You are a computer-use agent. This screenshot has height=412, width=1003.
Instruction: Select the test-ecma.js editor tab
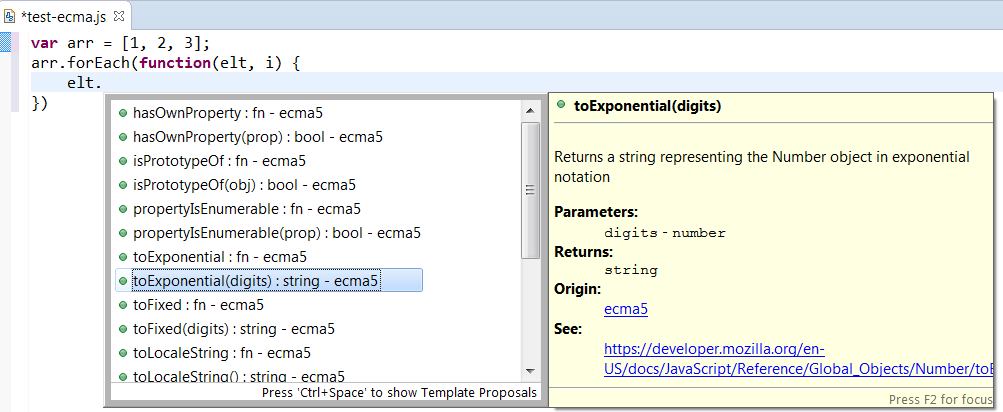tap(64, 16)
